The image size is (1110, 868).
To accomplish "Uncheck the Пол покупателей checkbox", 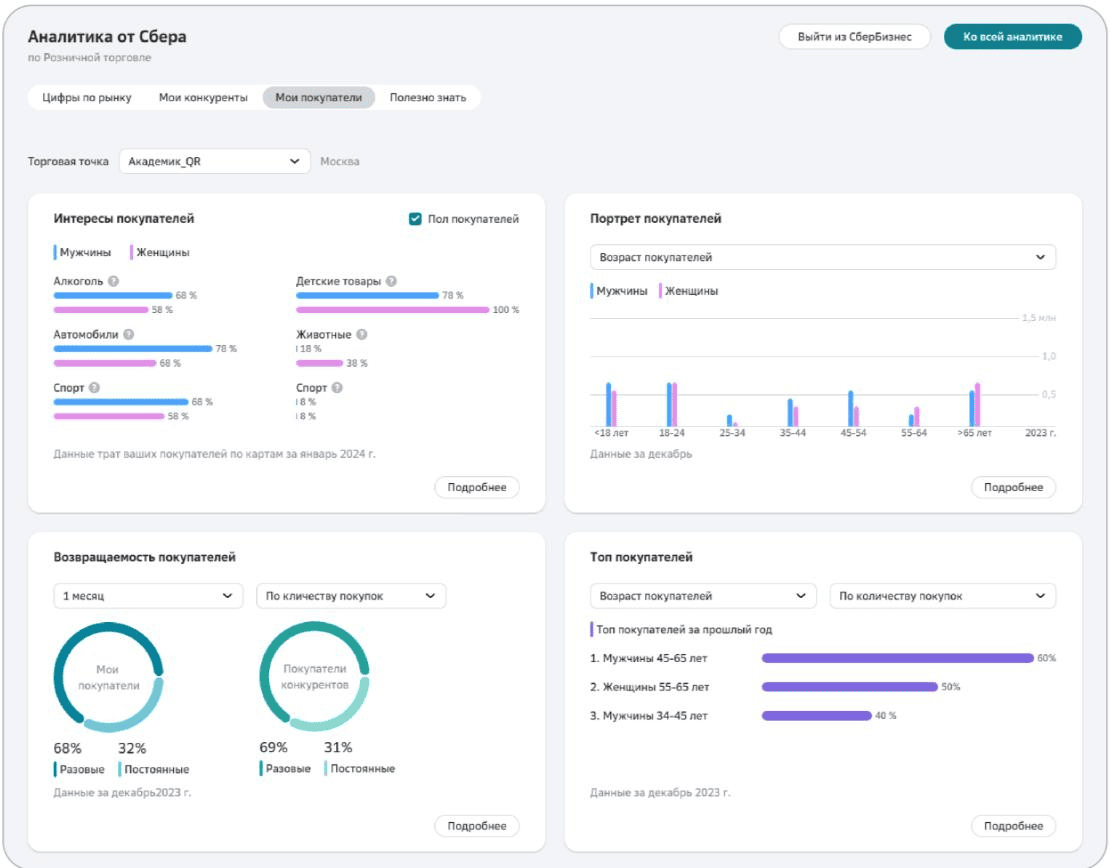I will [x=415, y=219].
